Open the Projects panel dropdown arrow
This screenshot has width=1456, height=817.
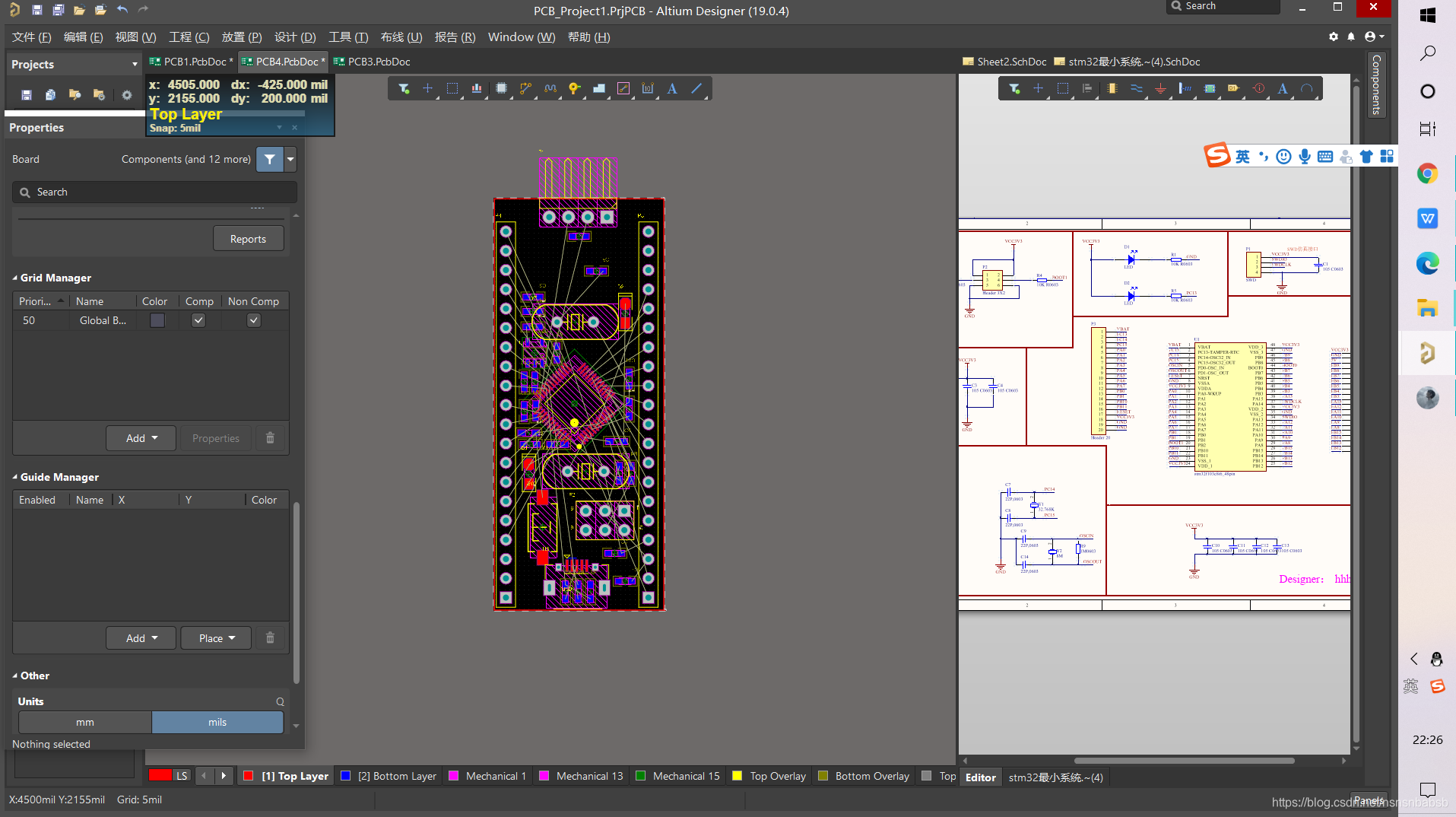[135, 65]
